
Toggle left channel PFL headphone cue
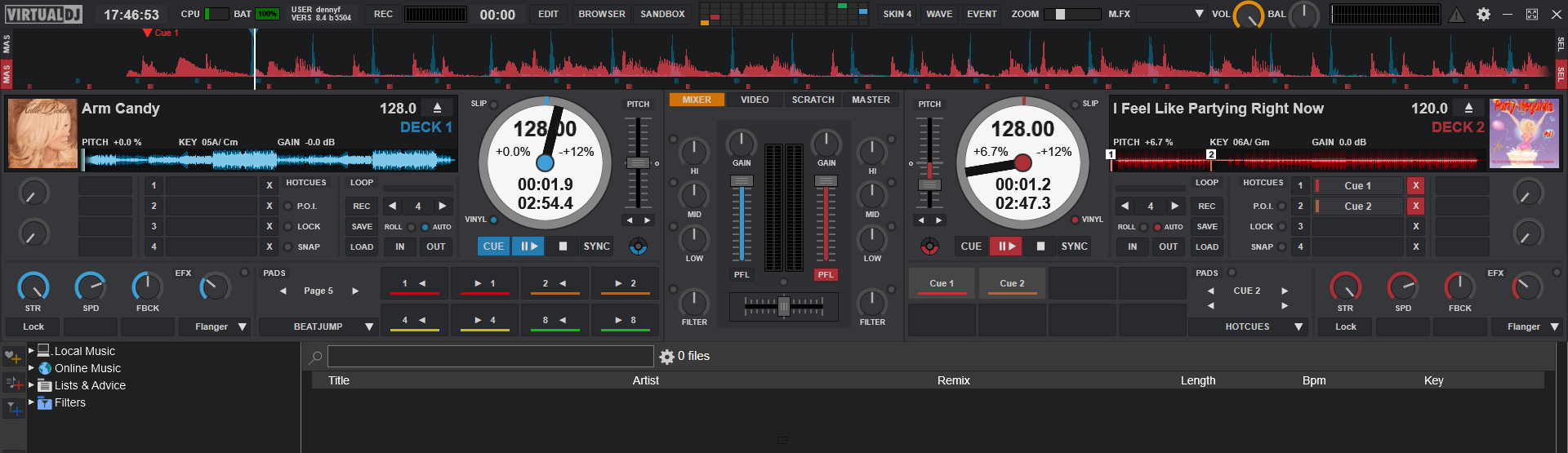741,275
